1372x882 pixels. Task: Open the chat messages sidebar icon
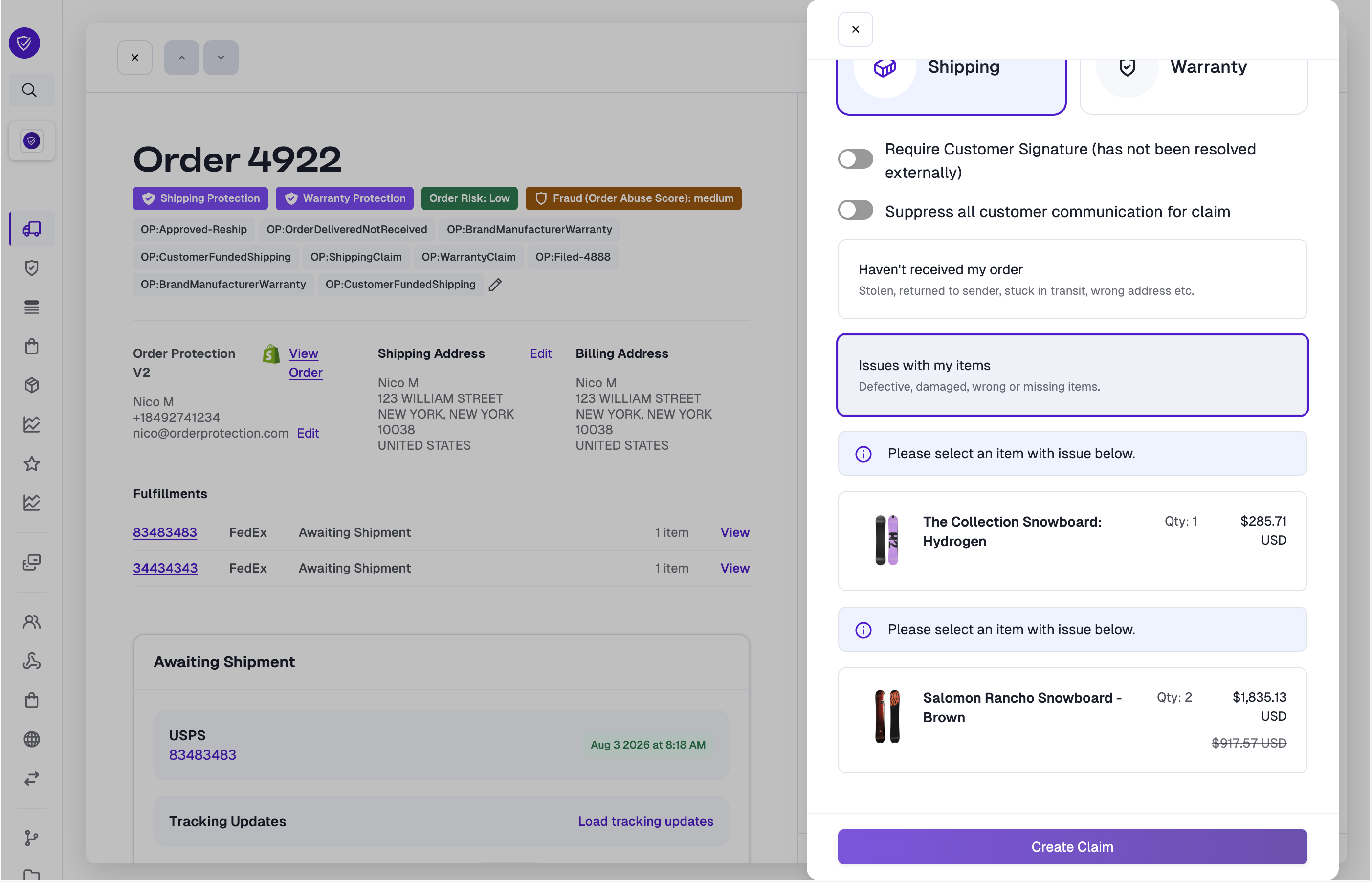[x=31, y=562]
